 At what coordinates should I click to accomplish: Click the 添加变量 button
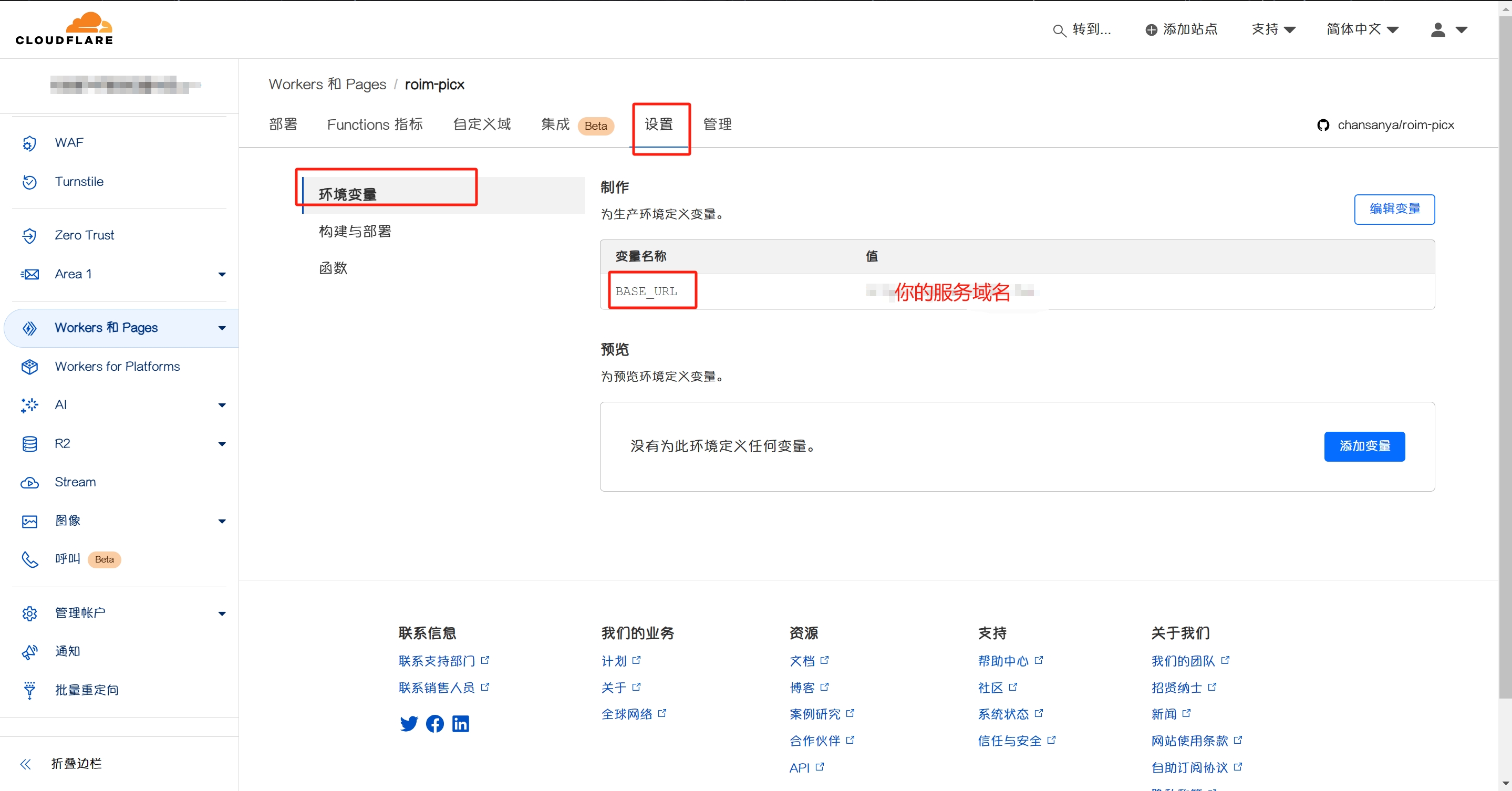pyautogui.click(x=1364, y=446)
